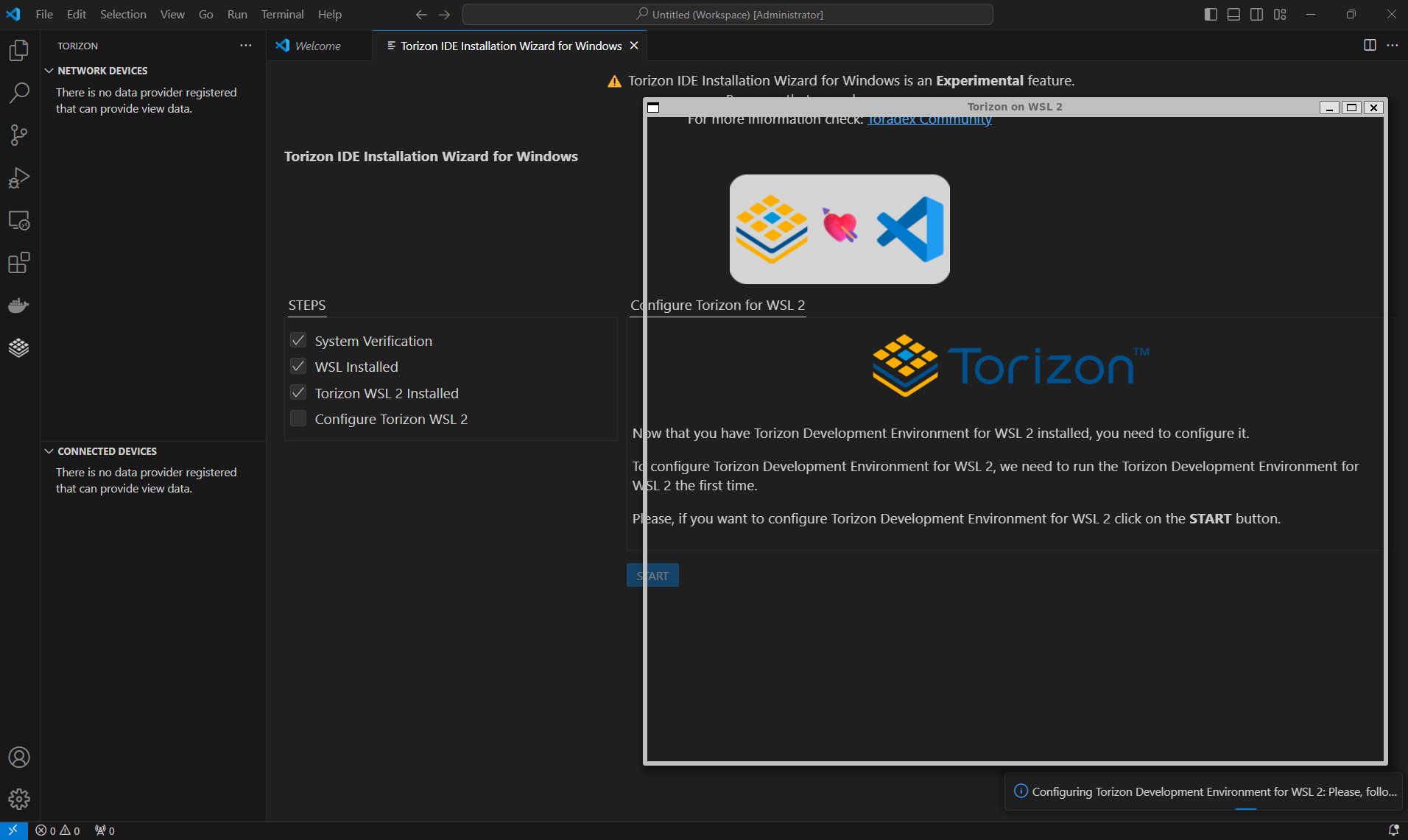Go forward with navigation arrow

tap(444, 15)
